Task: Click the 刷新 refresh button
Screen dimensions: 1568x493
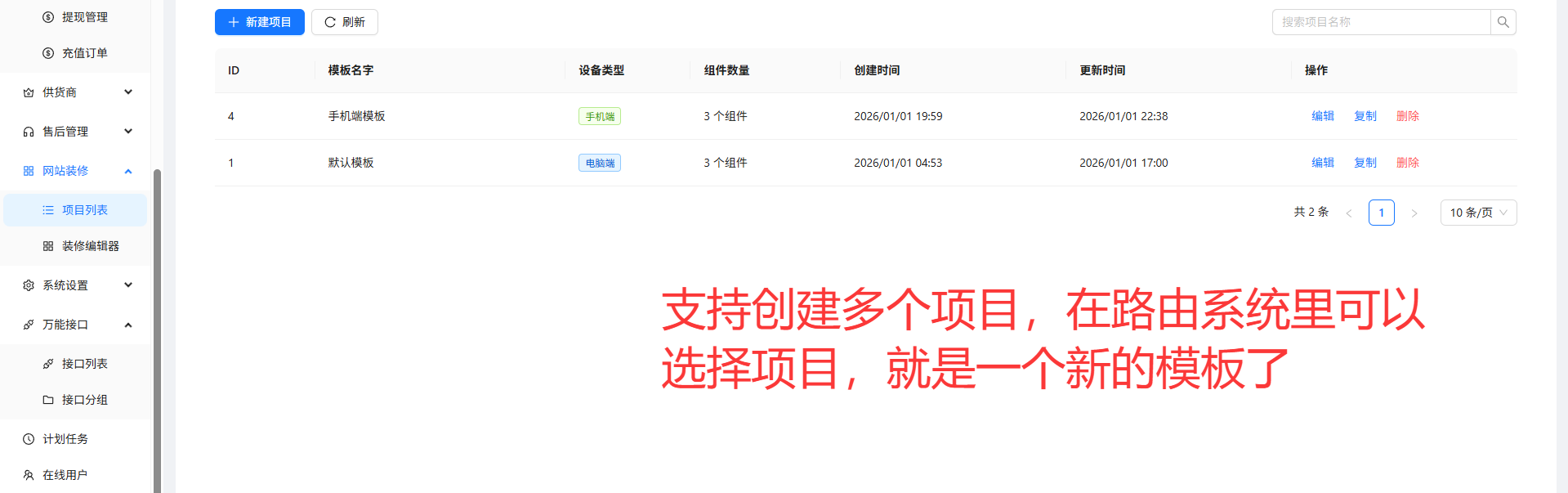Action: [x=344, y=22]
